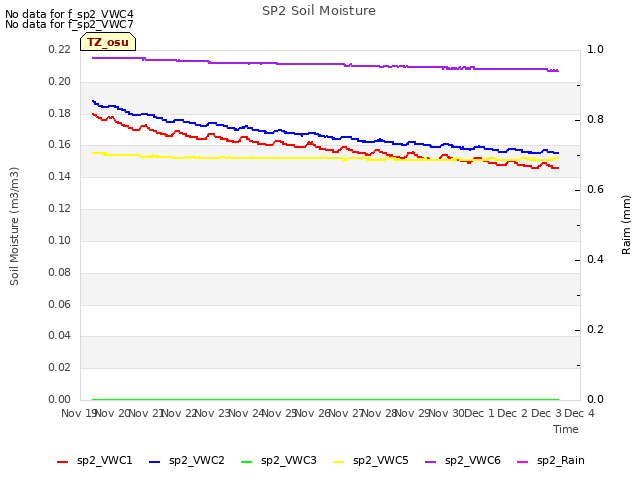Click the Dec 1 x-axis tick label
This screenshot has width=640, height=480.
click(x=479, y=413)
